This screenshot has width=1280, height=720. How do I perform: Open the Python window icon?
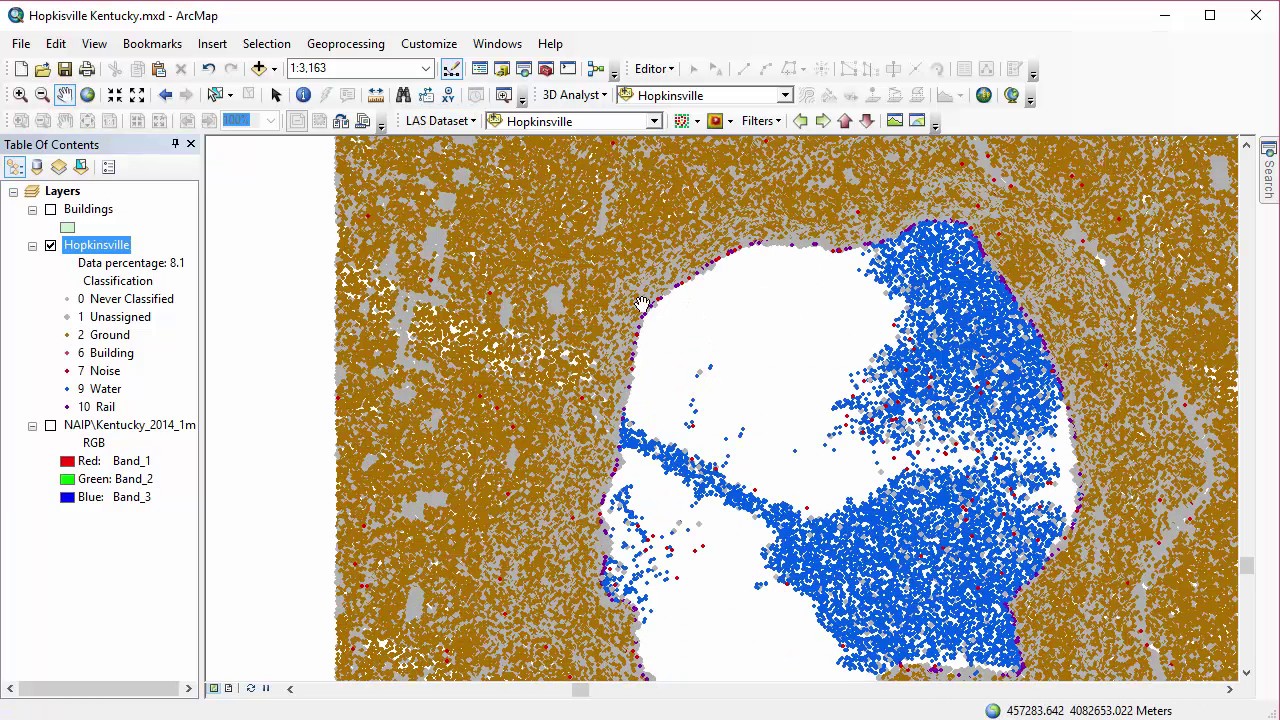568,68
